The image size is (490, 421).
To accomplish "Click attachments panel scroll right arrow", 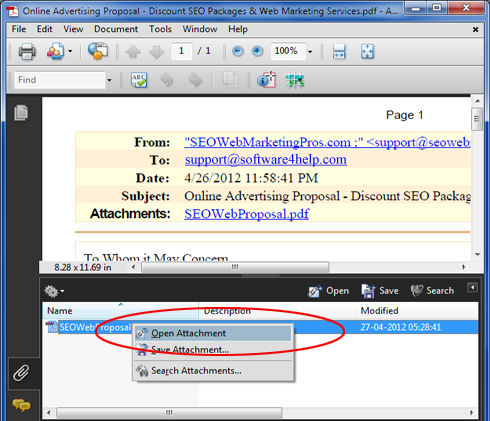I will click(x=471, y=413).
